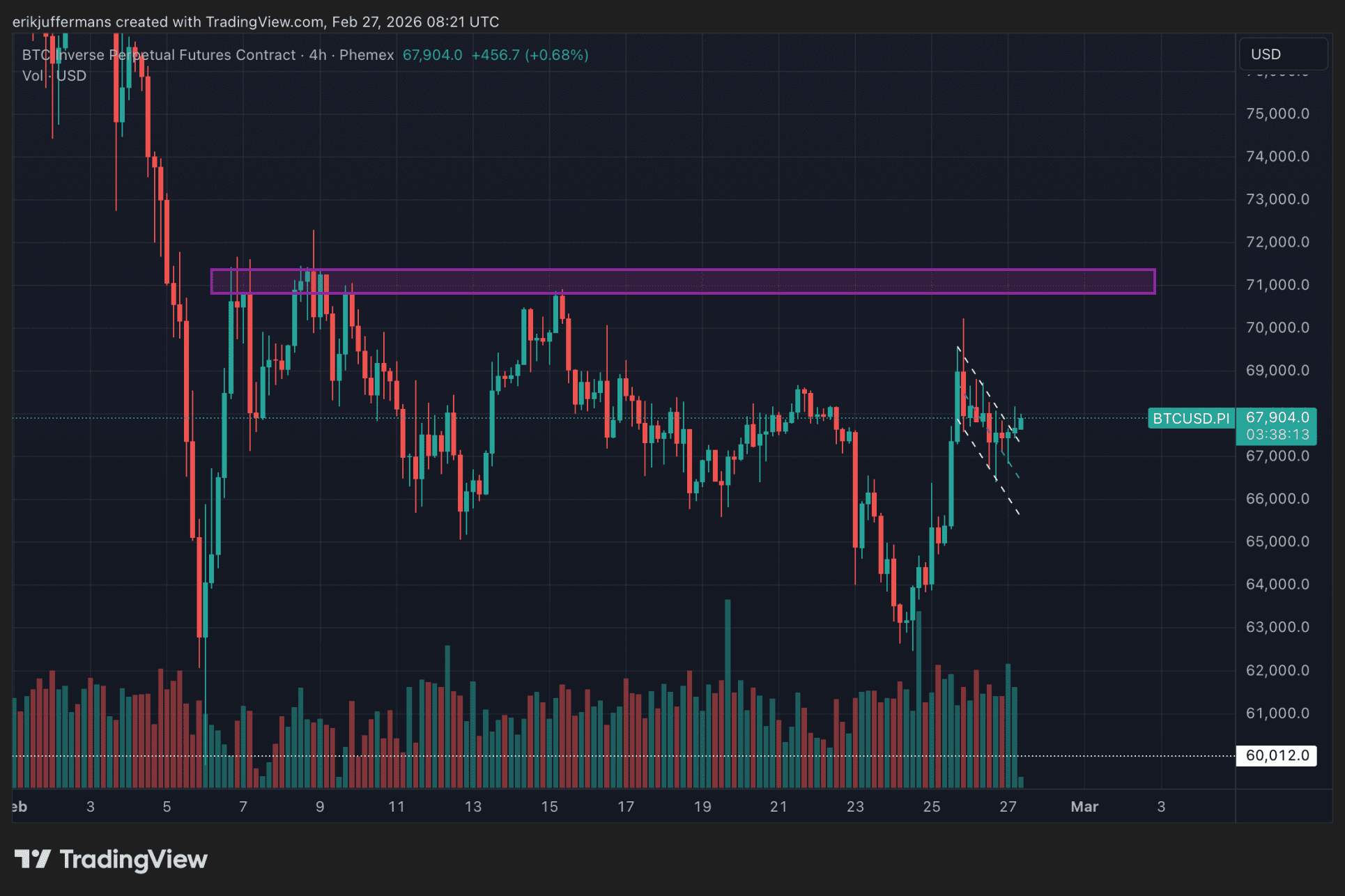Click the TradingView logo icon
Viewport: 1345px width, 896px height.
click(33, 858)
